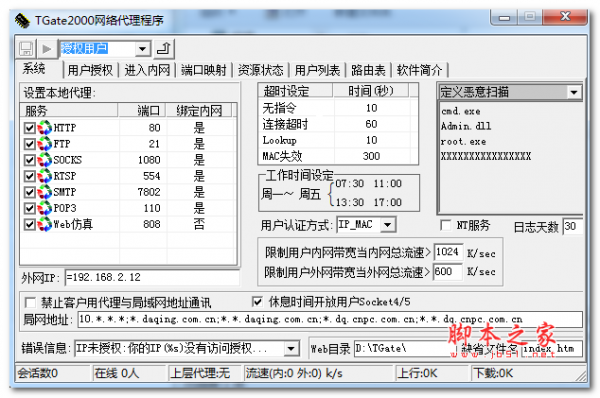Click the save floppy disk toolbar icon
Viewport: 600px width, 398px height.
tap(26, 49)
